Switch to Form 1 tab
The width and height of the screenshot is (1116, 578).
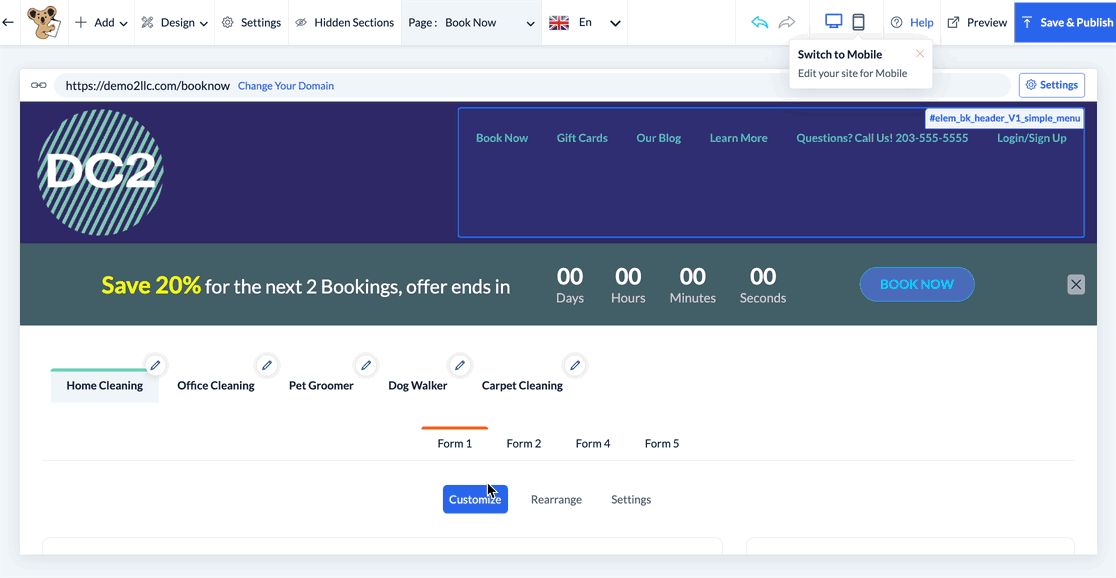(x=455, y=443)
